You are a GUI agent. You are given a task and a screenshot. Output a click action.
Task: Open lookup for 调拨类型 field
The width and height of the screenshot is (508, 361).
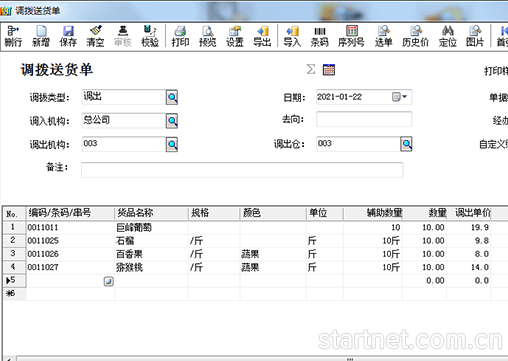(172, 97)
